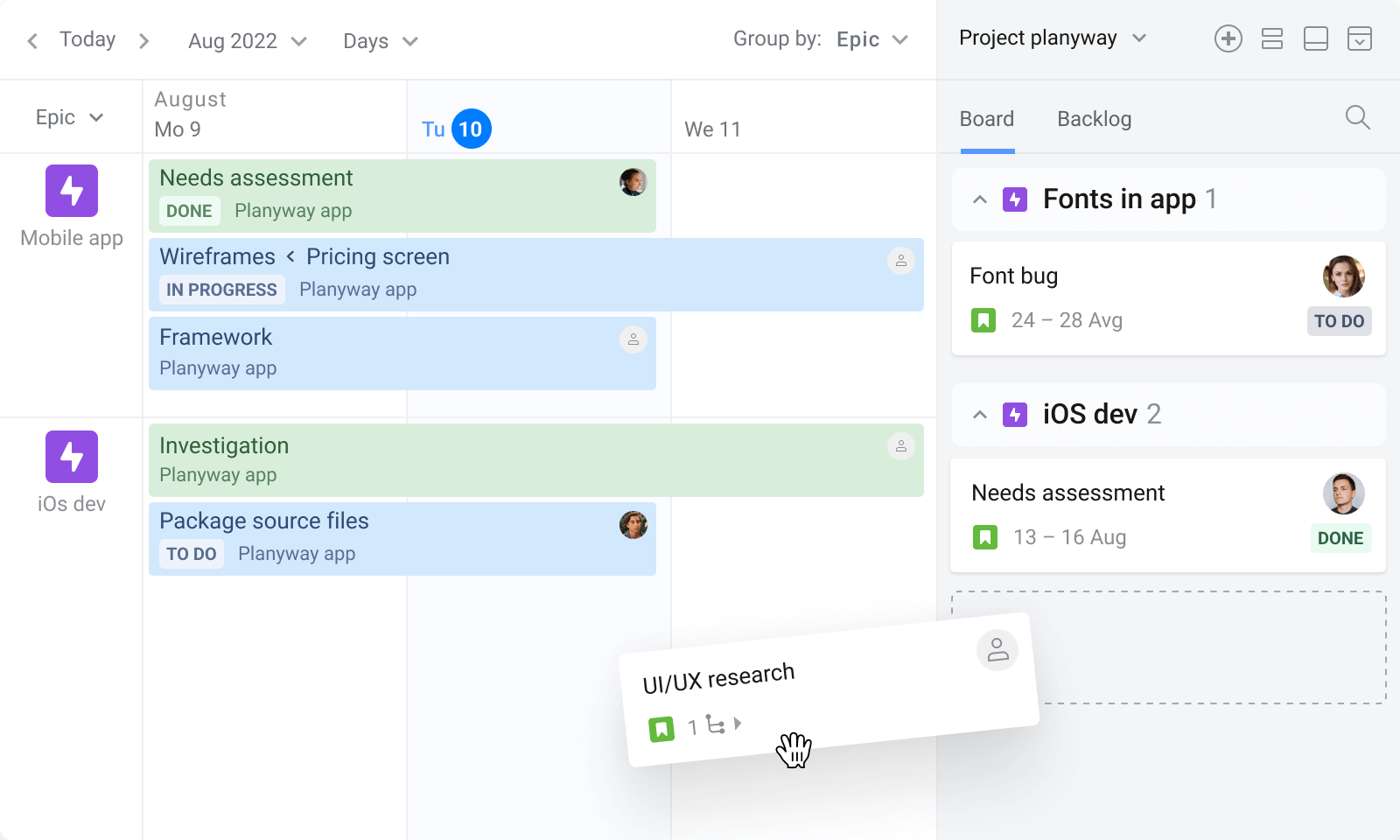Collapse the iOS dev epic group
Screen dimensions: 1400x840
980,415
